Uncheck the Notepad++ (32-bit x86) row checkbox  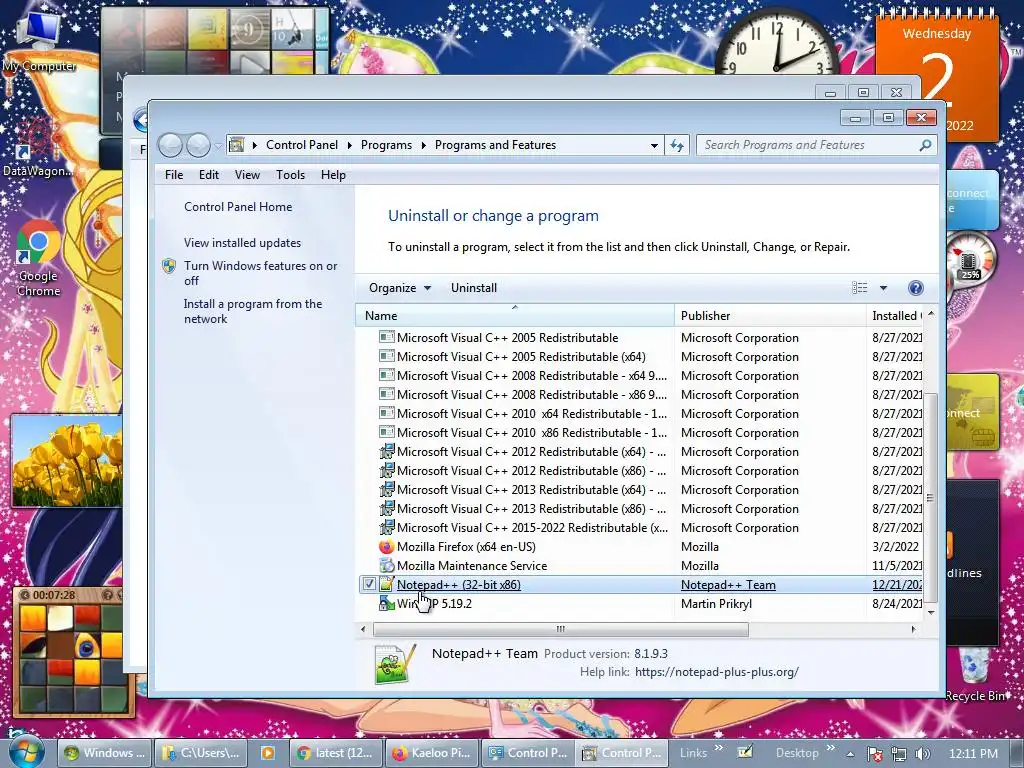click(369, 584)
